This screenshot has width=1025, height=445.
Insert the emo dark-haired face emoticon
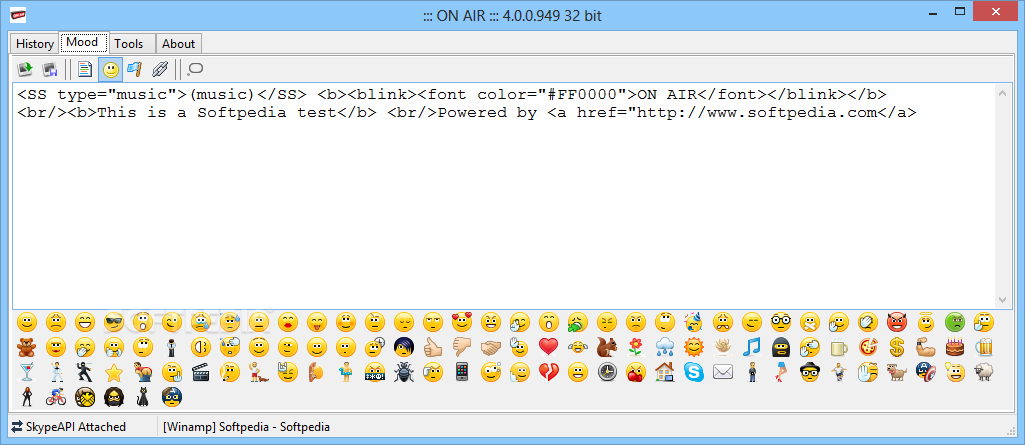click(x=403, y=346)
